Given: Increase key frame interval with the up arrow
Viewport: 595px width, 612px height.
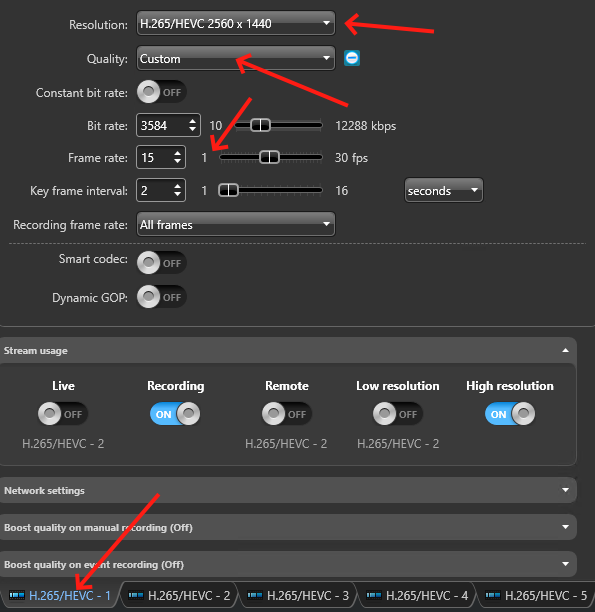Looking at the screenshot, I should tap(178, 186).
